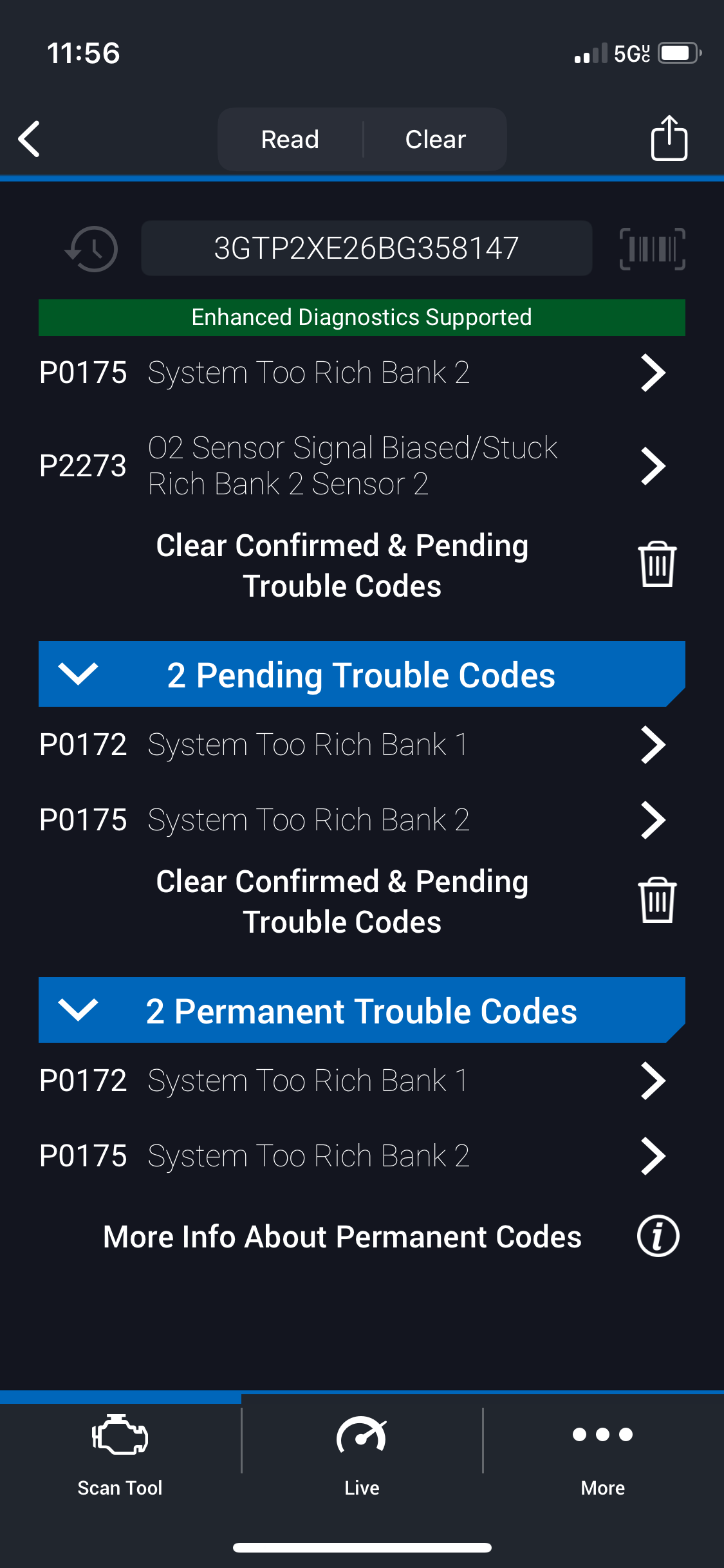Select the Read segment
The image size is (724, 1568).
(x=290, y=139)
